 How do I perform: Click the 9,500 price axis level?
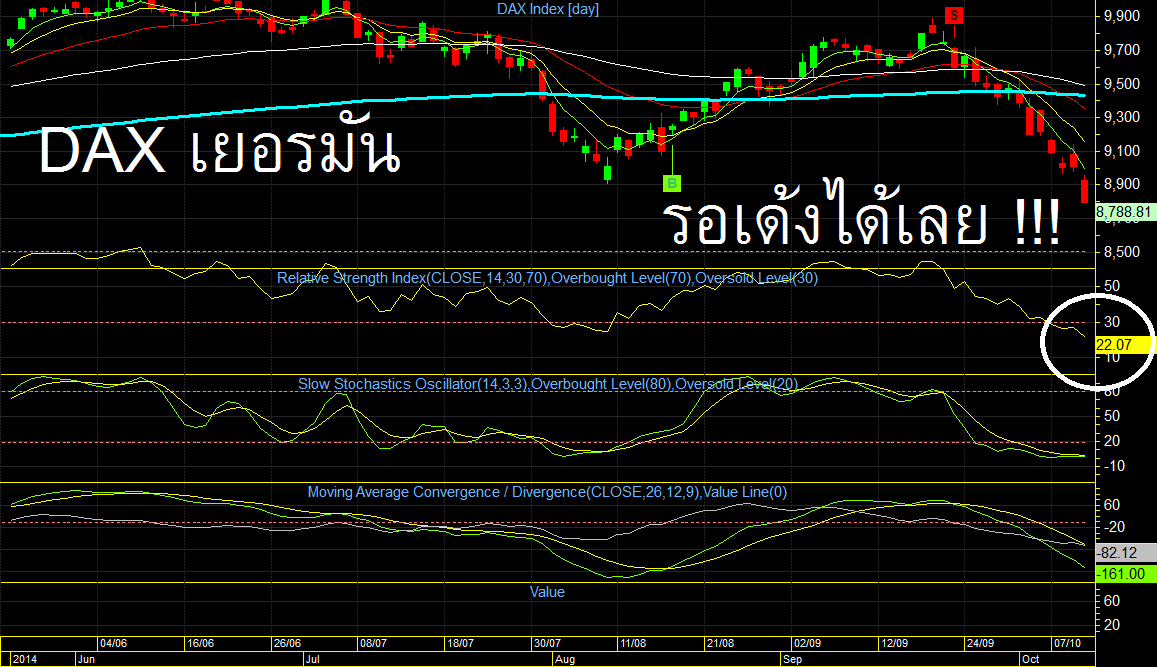[x=1122, y=83]
